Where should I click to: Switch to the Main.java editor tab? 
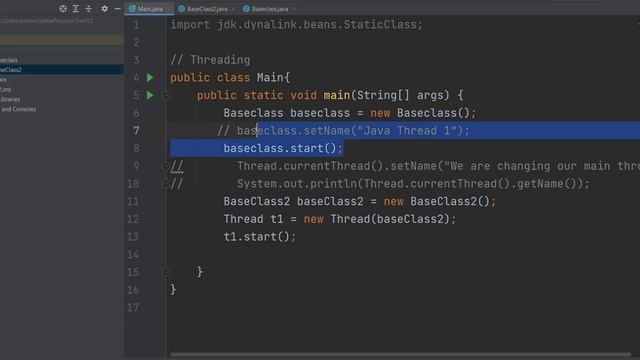pyautogui.click(x=149, y=9)
